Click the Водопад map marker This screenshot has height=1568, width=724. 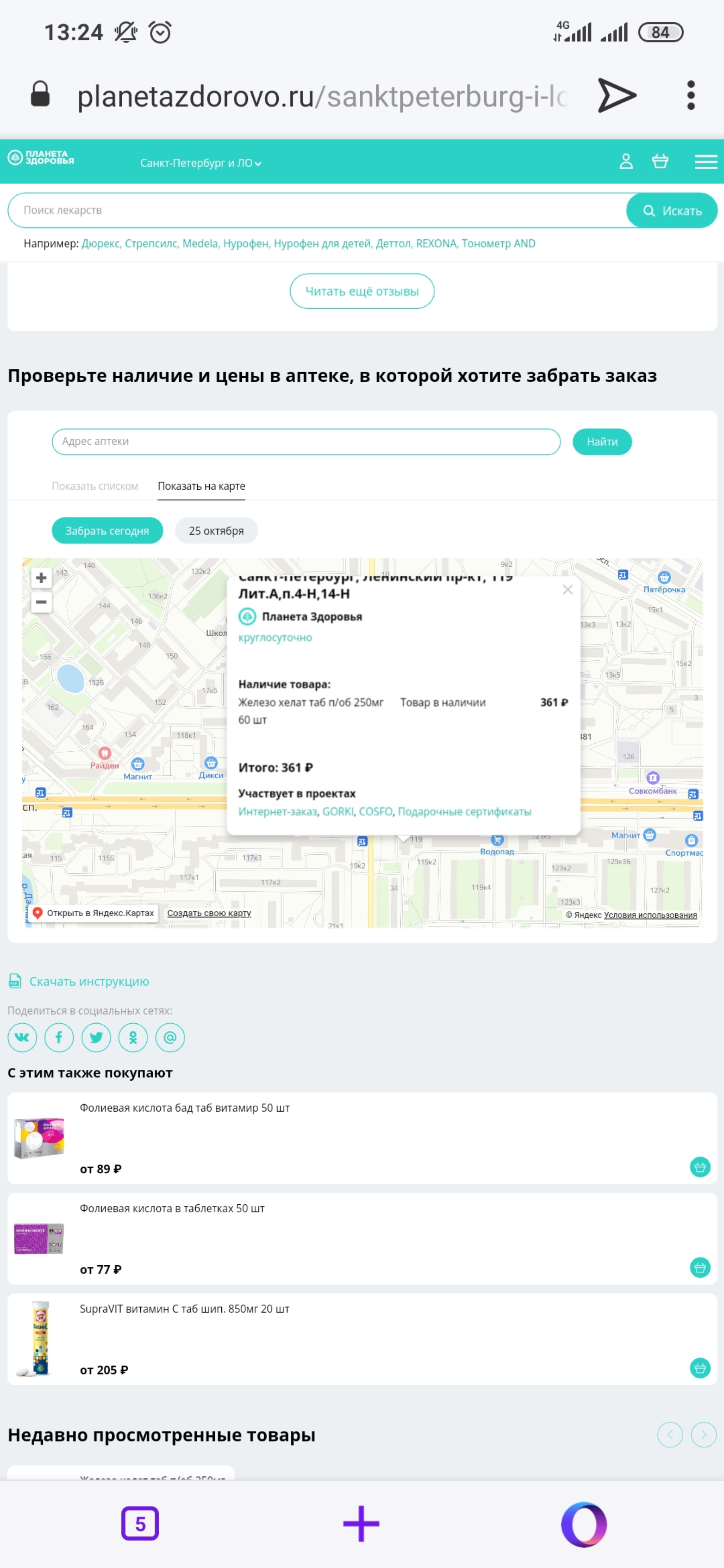tap(497, 840)
